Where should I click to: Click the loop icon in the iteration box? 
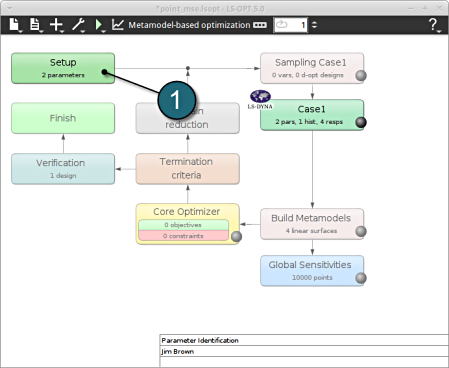point(282,24)
